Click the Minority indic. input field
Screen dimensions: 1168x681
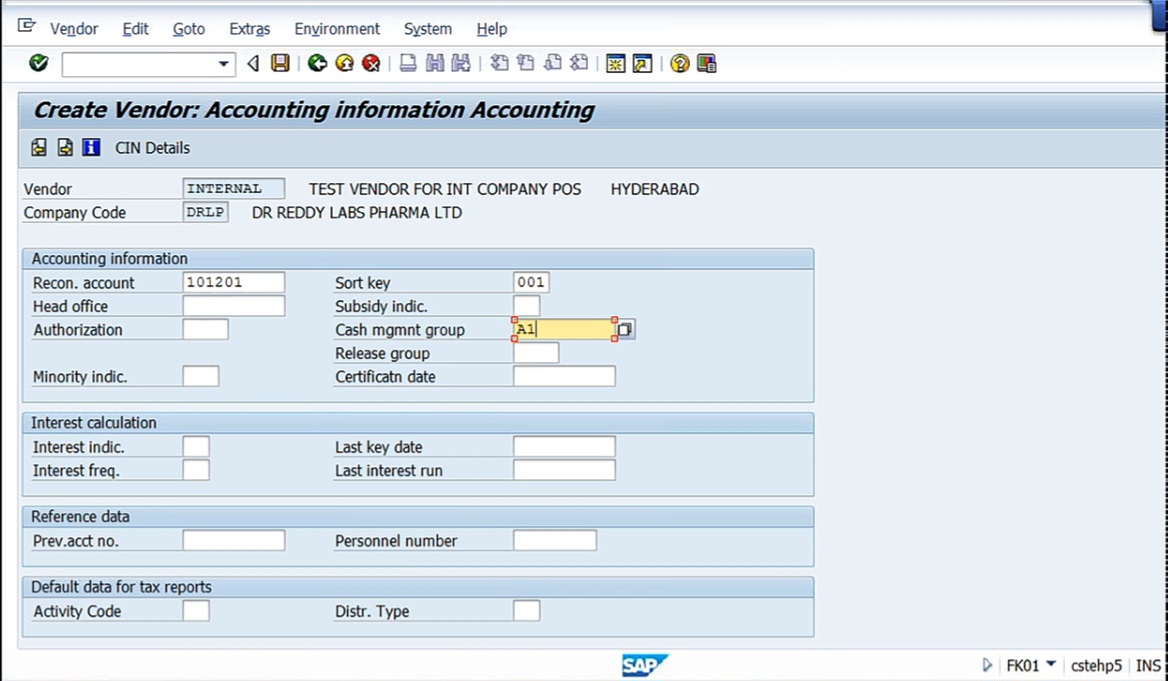200,376
